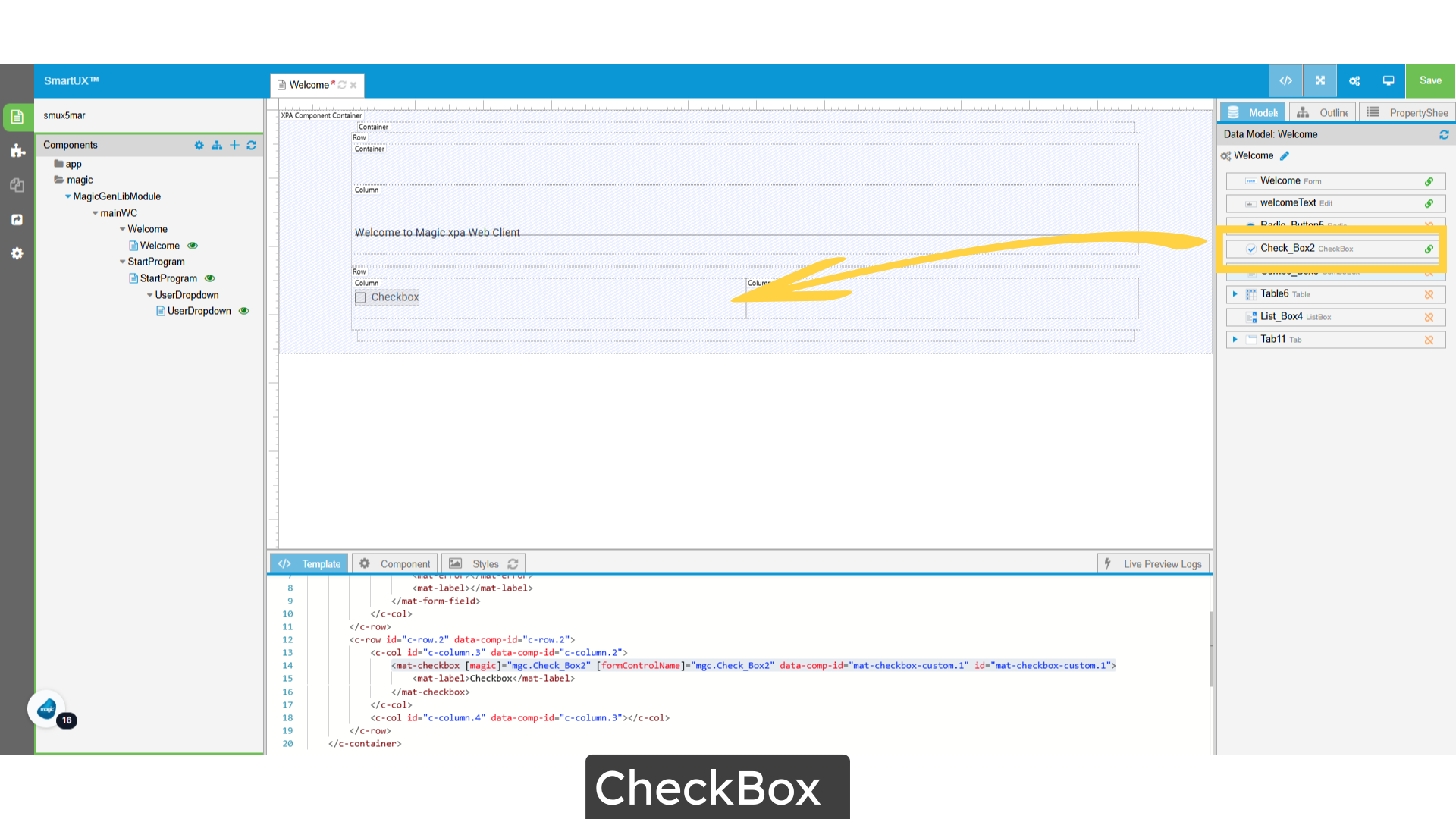Unlink Check_Box2 with its green link icon
The image size is (1456, 819).
click(x=1429, y=248)
